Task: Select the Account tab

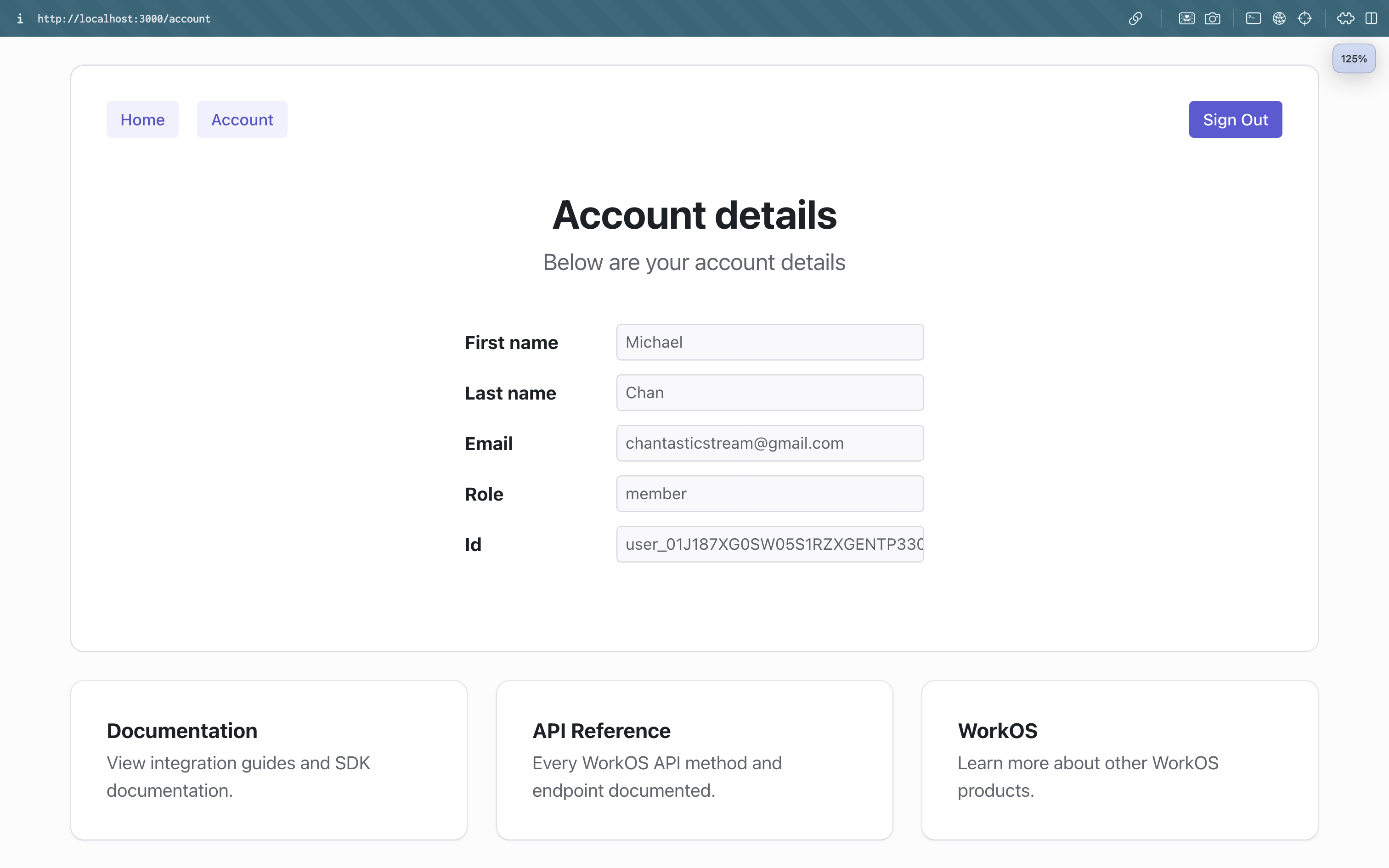Action: (x=242, y=119)
